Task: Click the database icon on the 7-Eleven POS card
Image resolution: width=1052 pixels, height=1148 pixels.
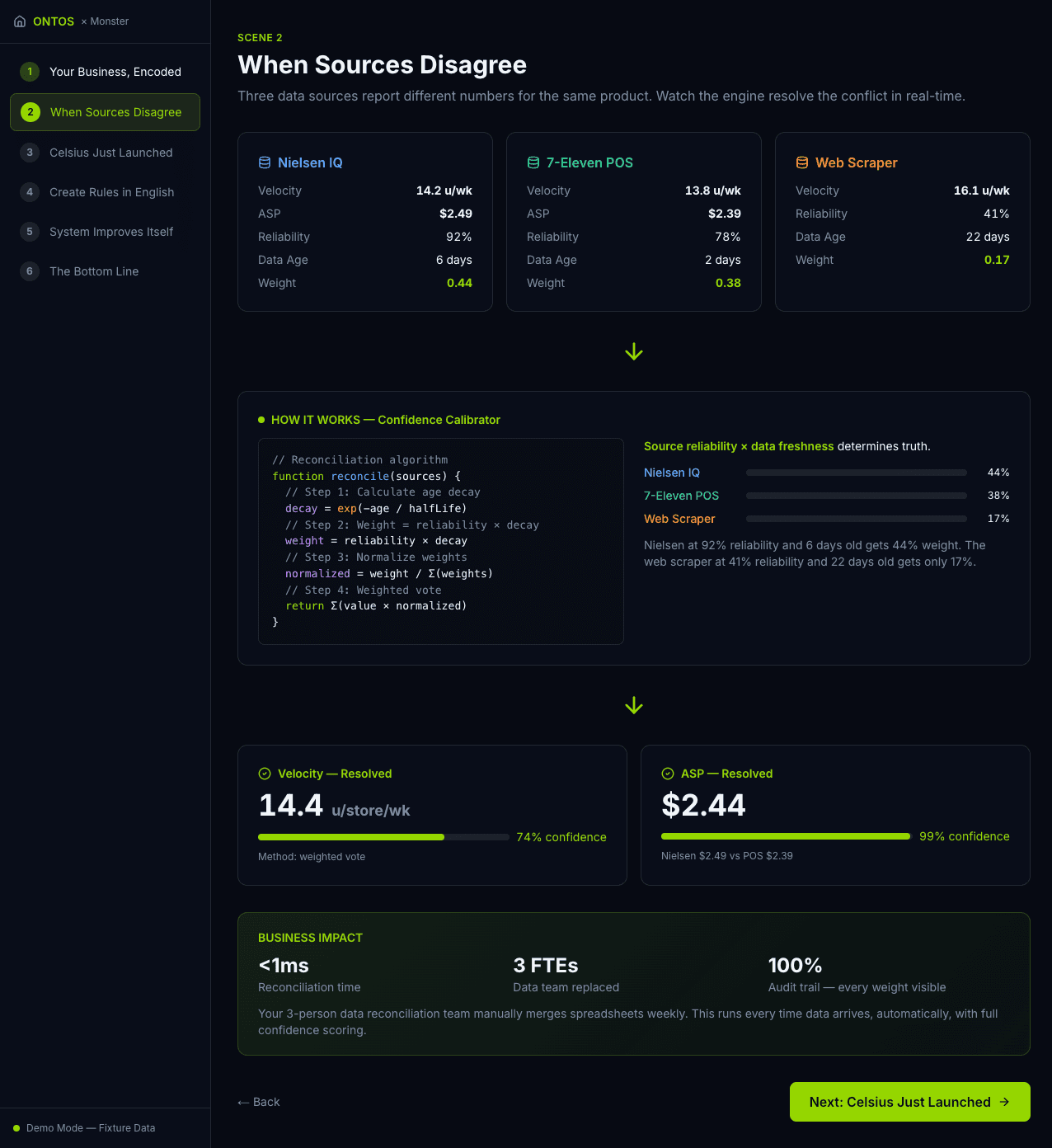Action: (x=533, y=162)
